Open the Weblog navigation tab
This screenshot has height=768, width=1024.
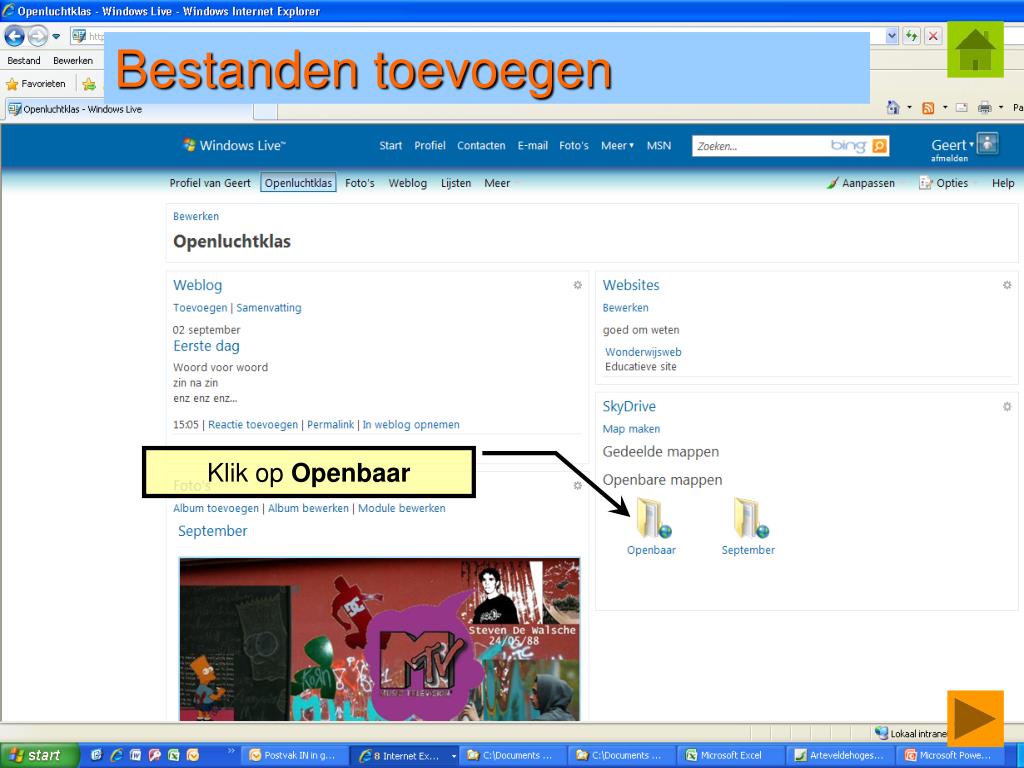[408, 183]
